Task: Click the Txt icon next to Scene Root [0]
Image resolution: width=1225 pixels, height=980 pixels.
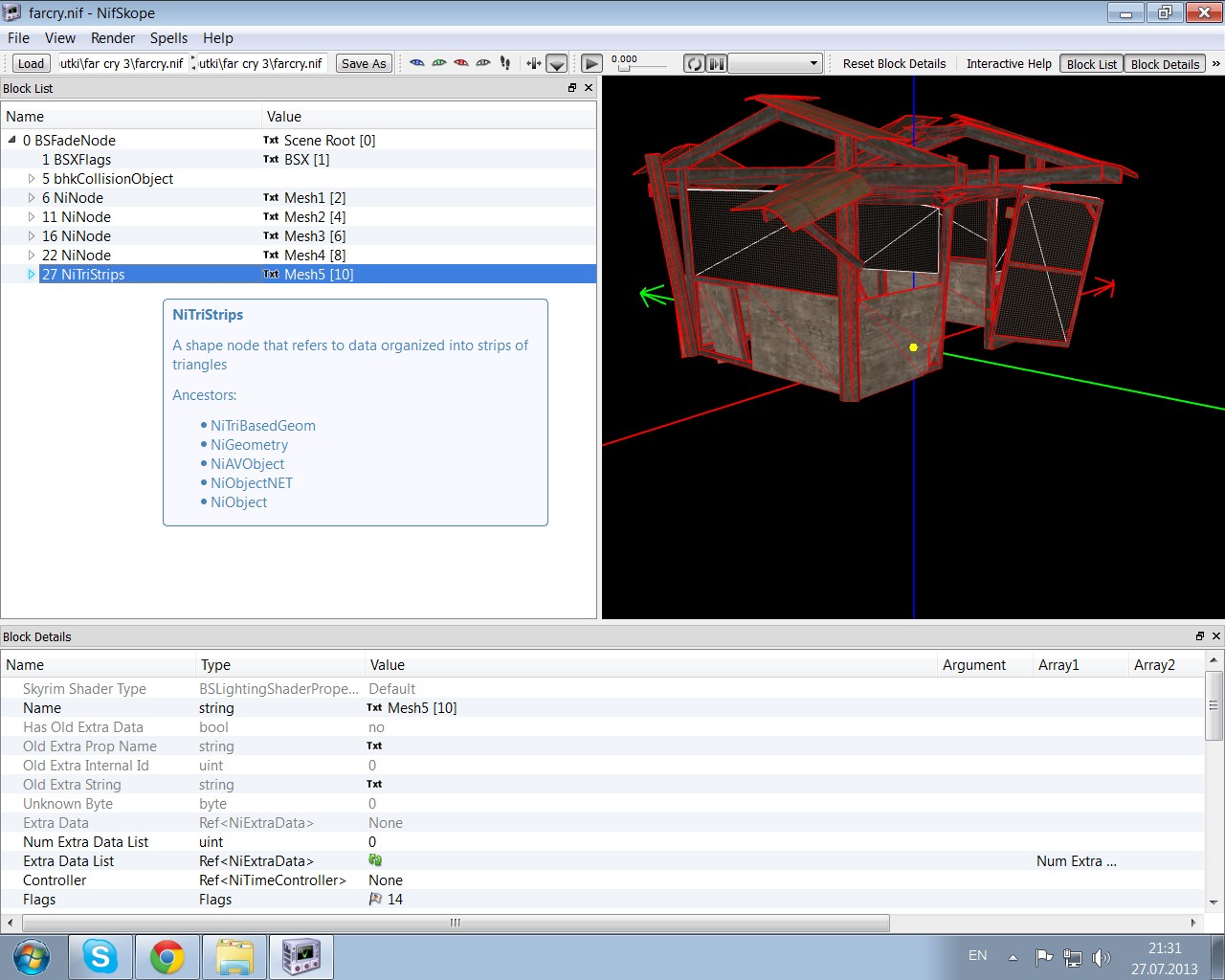Action: [x=271, y=140]
